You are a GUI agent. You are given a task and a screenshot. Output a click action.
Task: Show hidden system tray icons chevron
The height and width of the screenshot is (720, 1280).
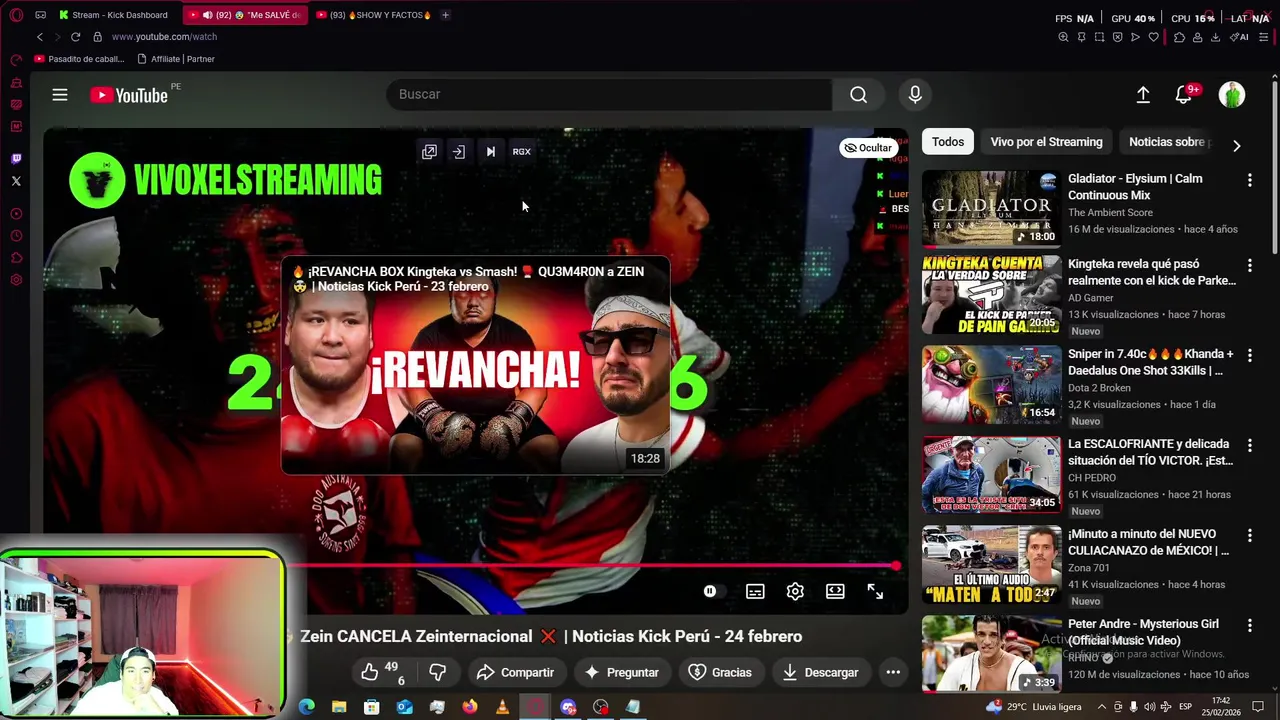1102,707
